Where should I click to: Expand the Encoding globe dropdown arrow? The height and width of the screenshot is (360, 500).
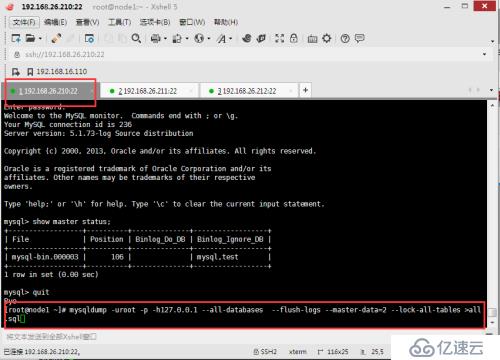click(x=209, y=39)
